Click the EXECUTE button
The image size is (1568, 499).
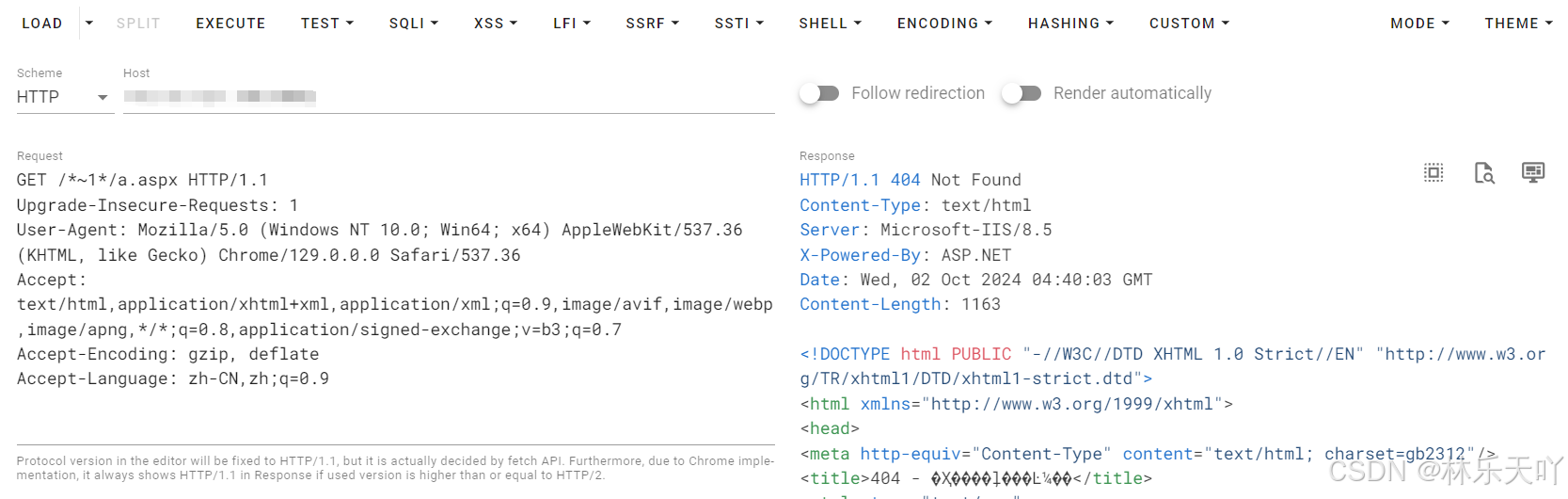point(230,24)
